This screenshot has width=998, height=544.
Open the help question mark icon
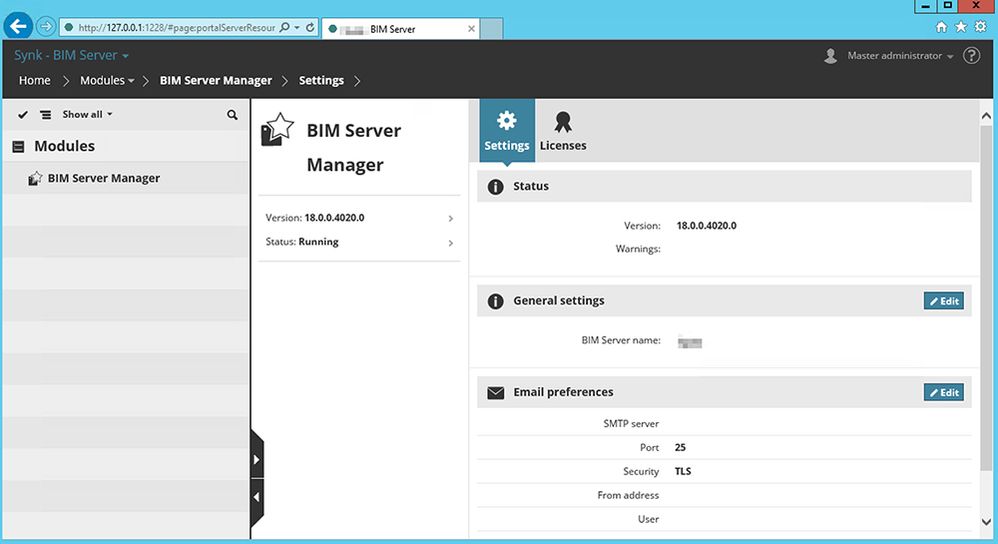pos(971,56)
